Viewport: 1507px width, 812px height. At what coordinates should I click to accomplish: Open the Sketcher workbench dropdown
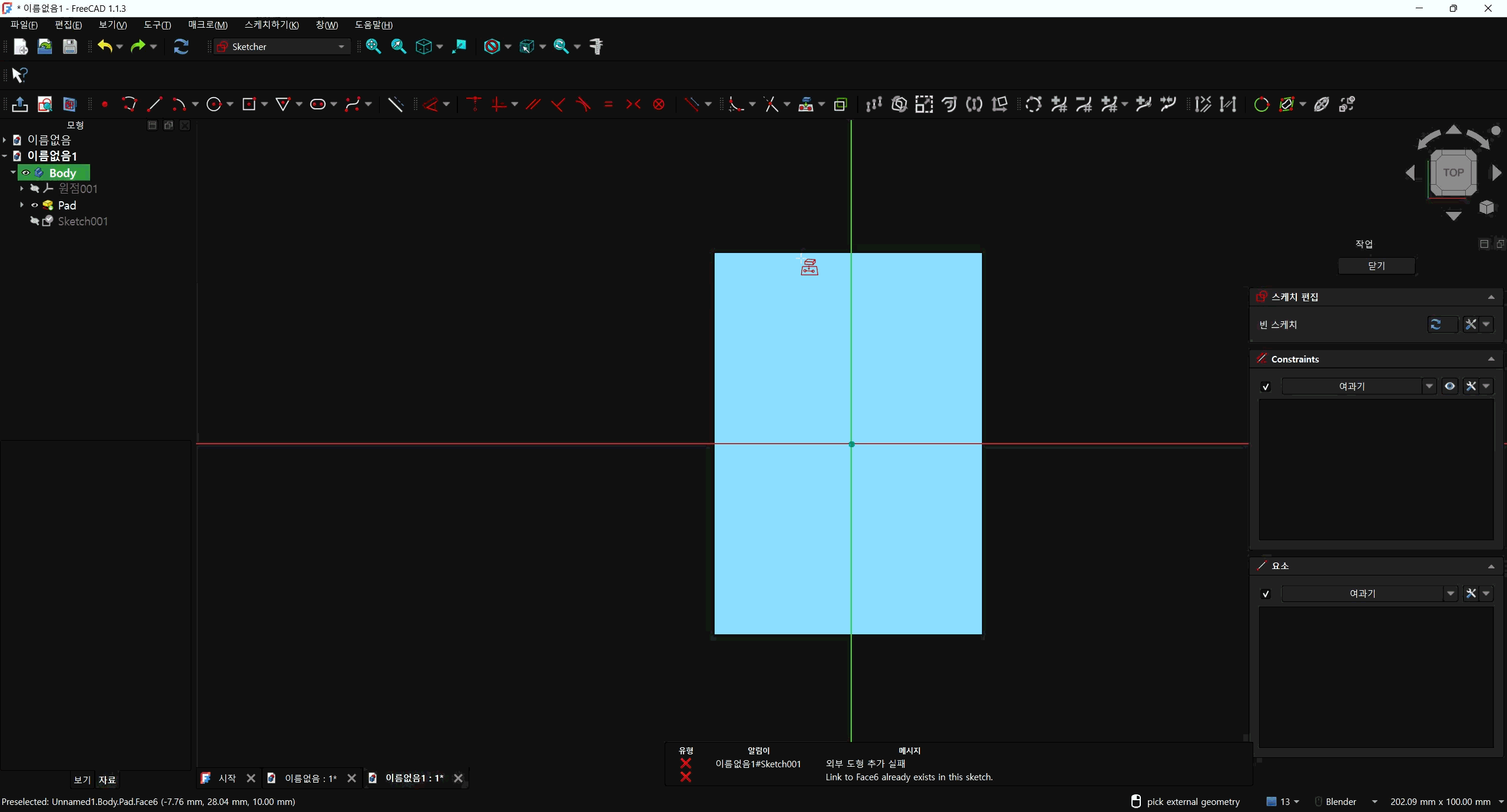282,46
